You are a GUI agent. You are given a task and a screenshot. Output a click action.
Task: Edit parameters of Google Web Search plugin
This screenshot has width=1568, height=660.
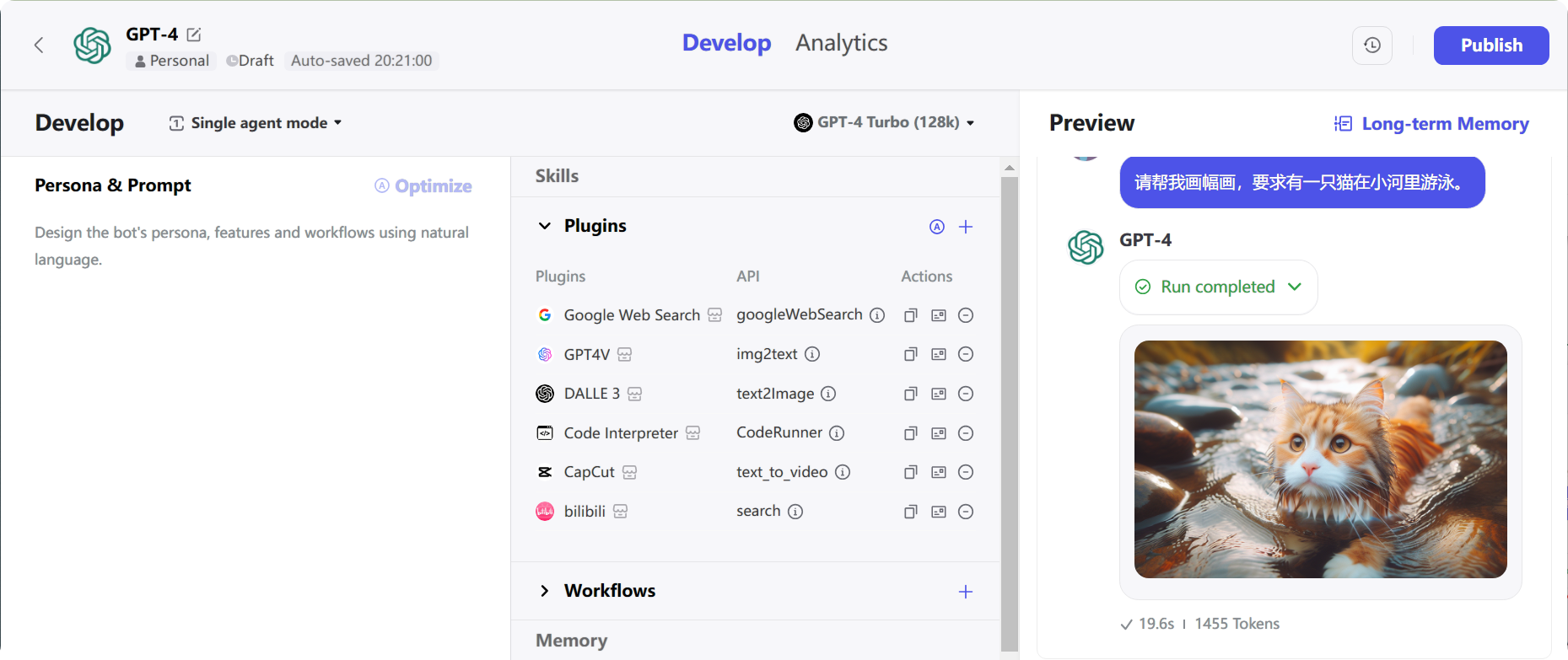click(938, 315)
